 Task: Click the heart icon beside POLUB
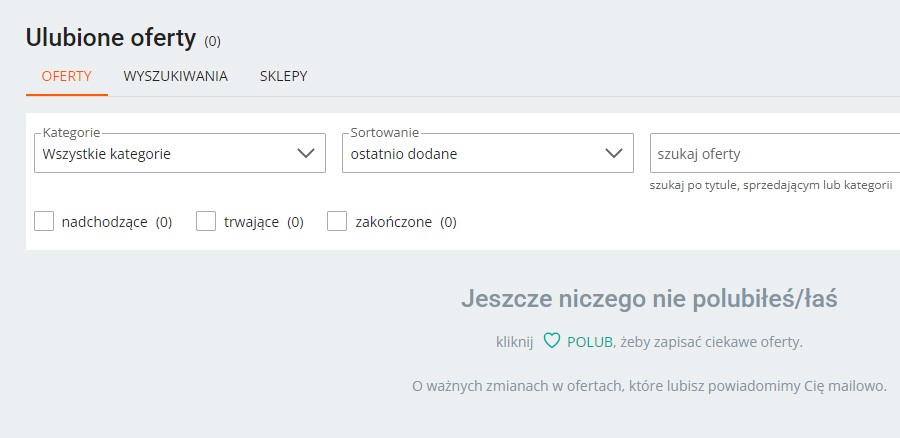coord(552,341)
